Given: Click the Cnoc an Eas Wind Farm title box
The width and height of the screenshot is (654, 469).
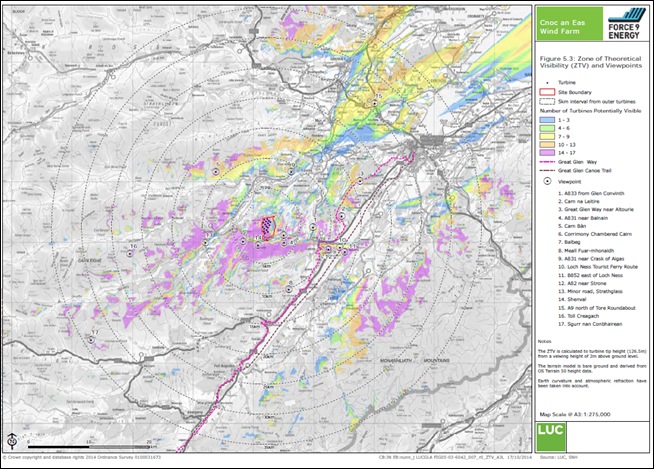Looking at the screenshot, I should coord(569,24).
